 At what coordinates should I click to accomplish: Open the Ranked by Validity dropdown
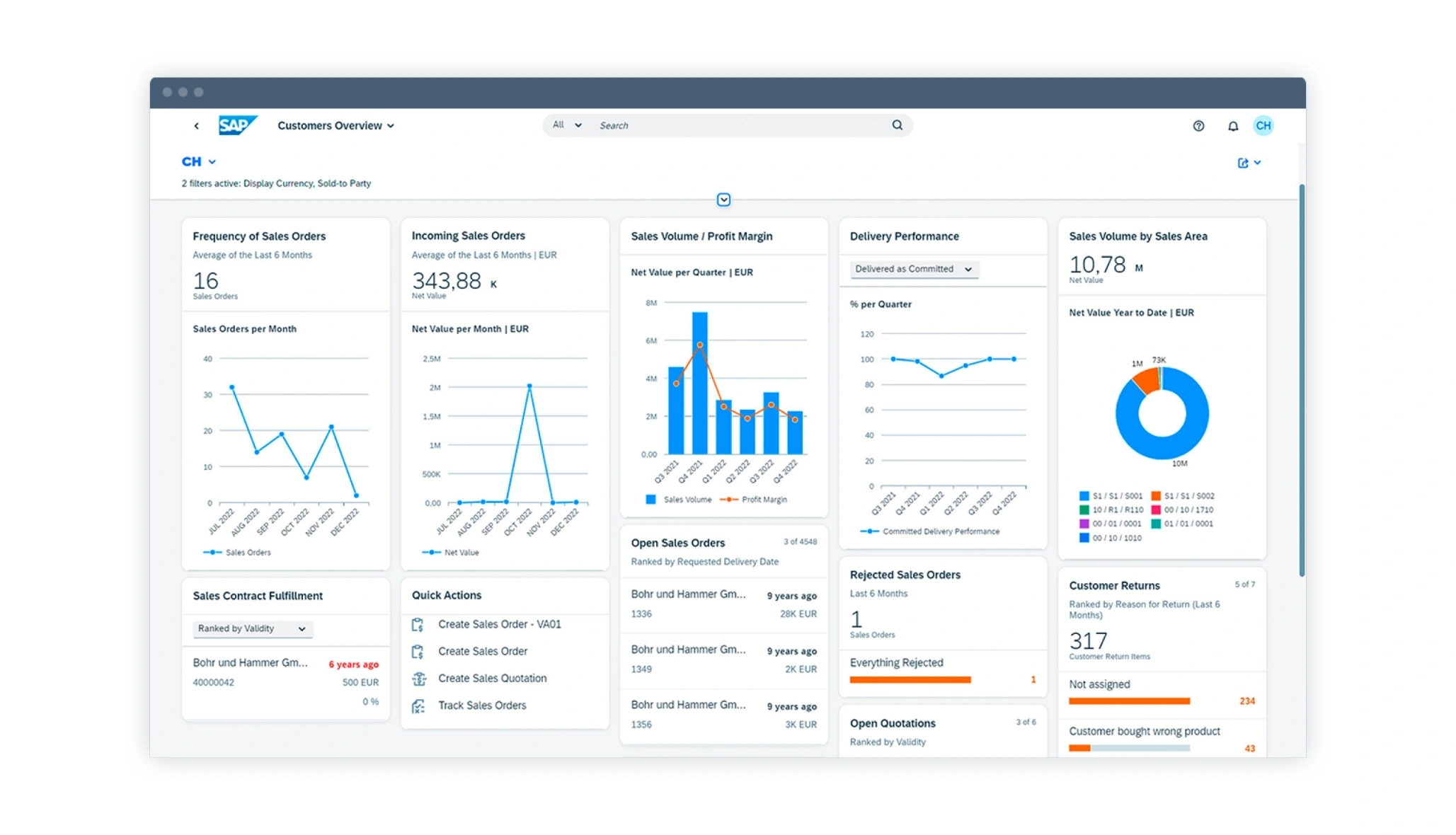(252, 628)
